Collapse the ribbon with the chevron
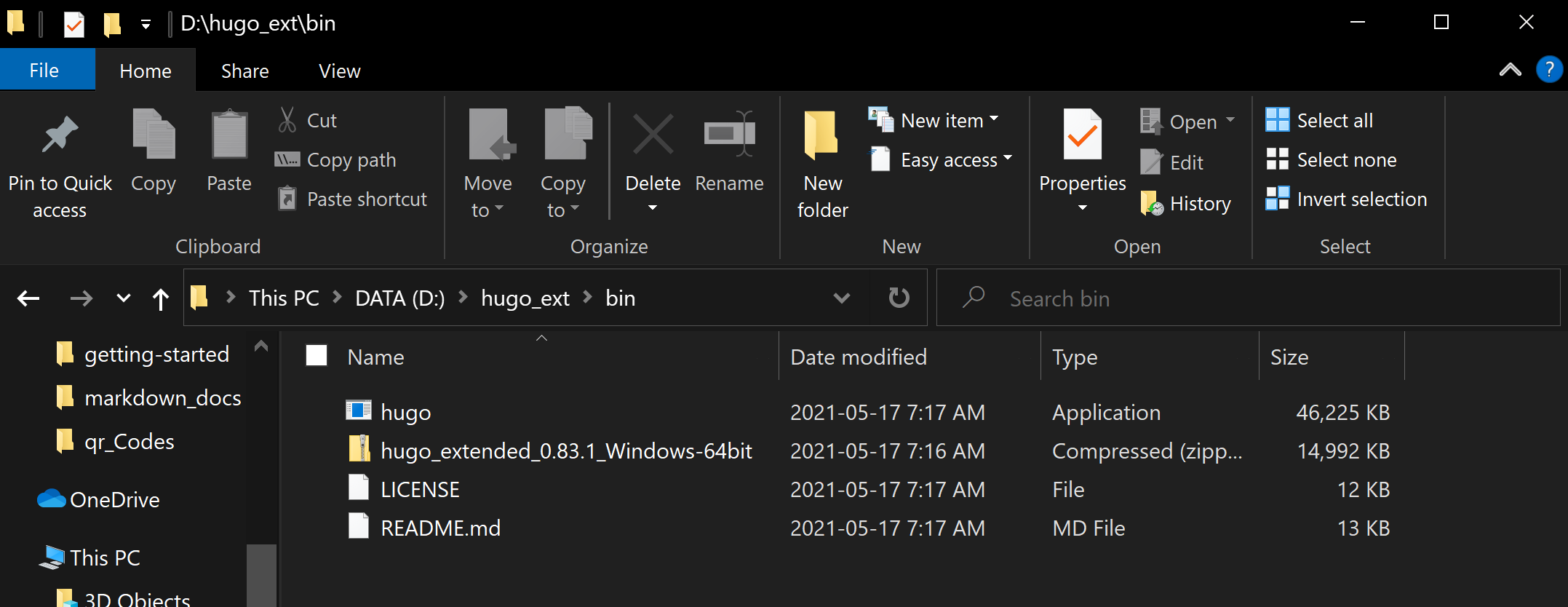1568x607 pixels. pos(1511,70)
